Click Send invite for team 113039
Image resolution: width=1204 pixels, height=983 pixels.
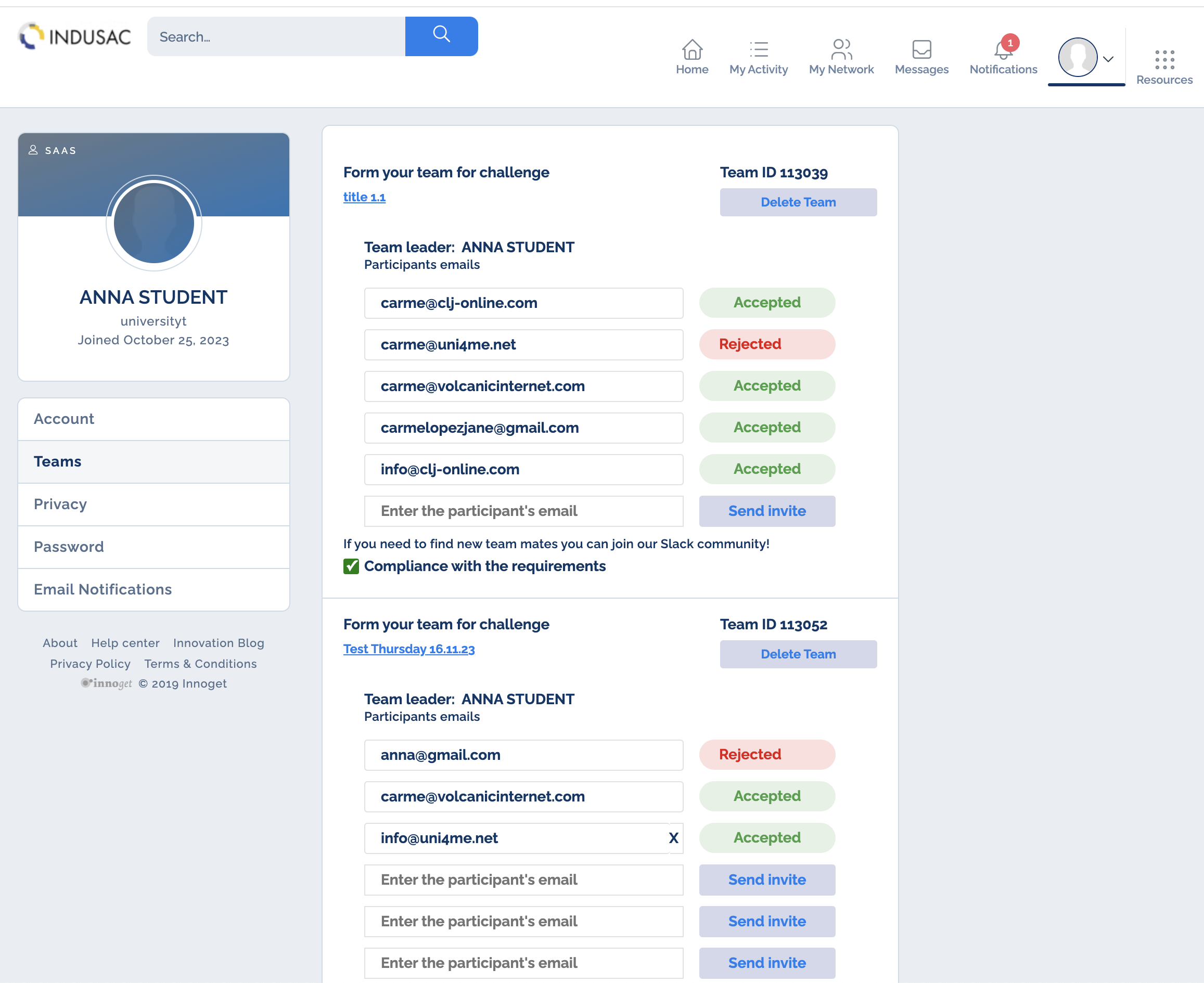766,511
